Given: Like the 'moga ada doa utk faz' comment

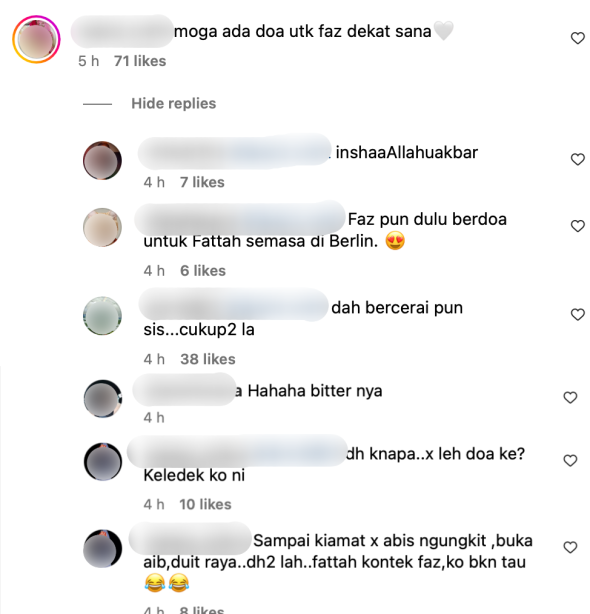Looking at the screenshot, I should (577, 38).
